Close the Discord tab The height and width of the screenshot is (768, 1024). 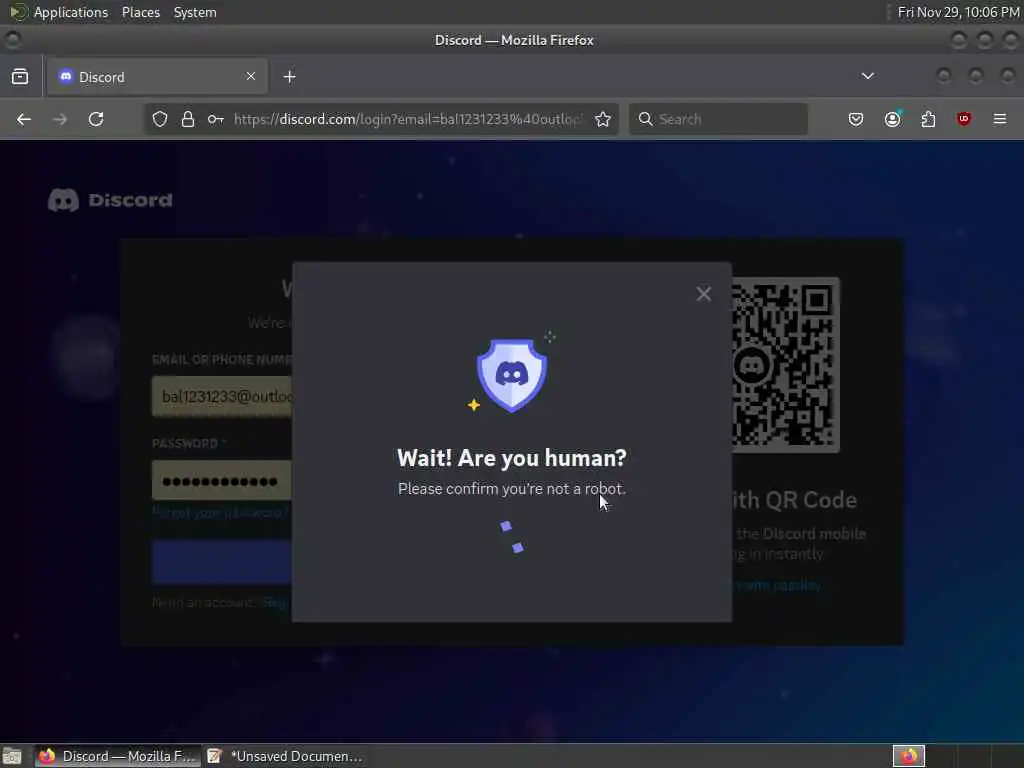[x=251, y=76]
